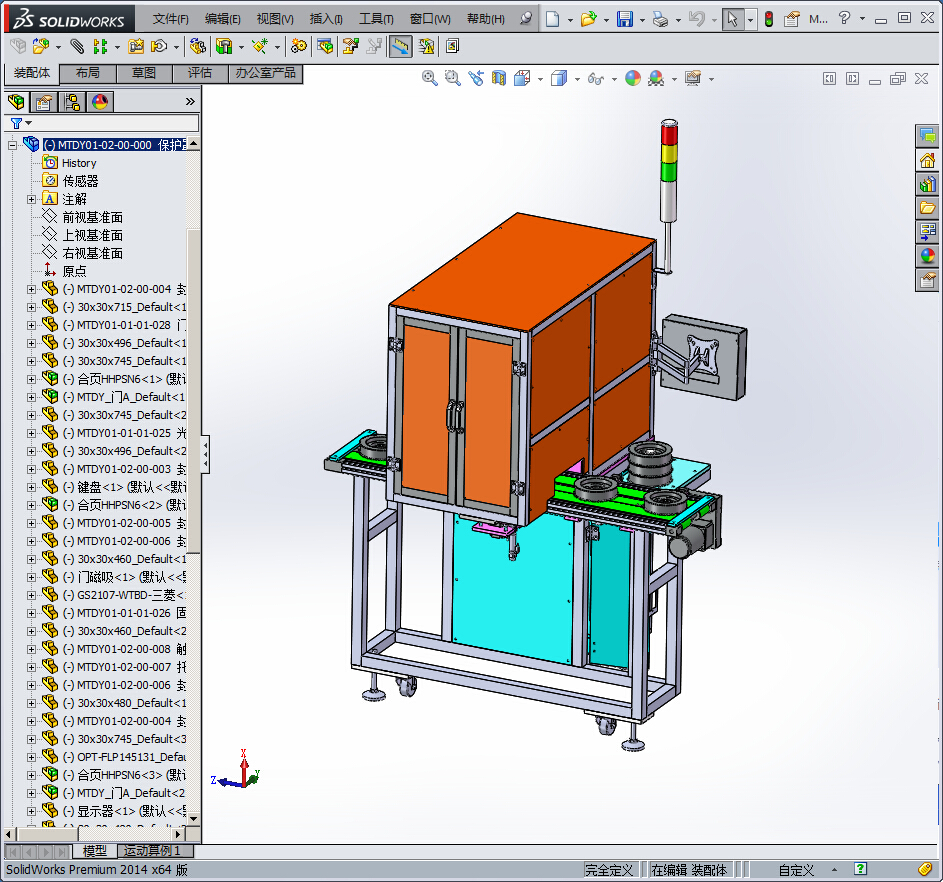Expand the 注解 annotations folder
Image resolution: width=943 pixels, height=882 pixels.
click(31, 199)
